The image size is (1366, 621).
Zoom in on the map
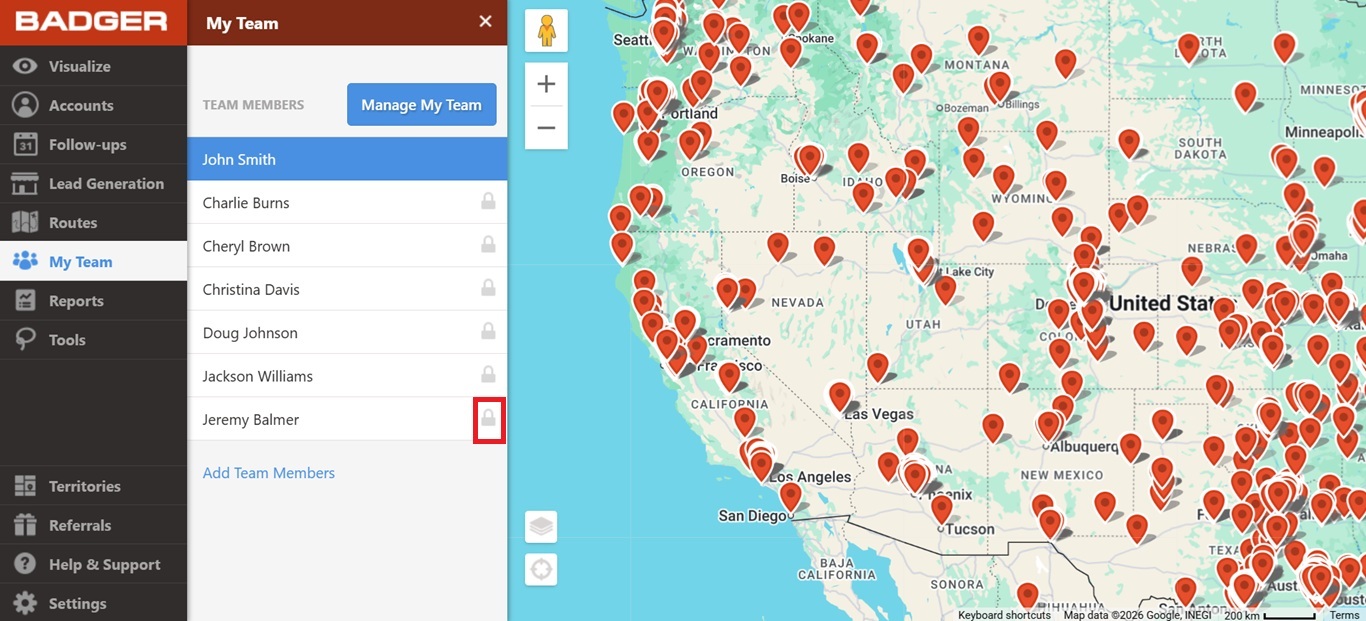(x=546, y=84)
